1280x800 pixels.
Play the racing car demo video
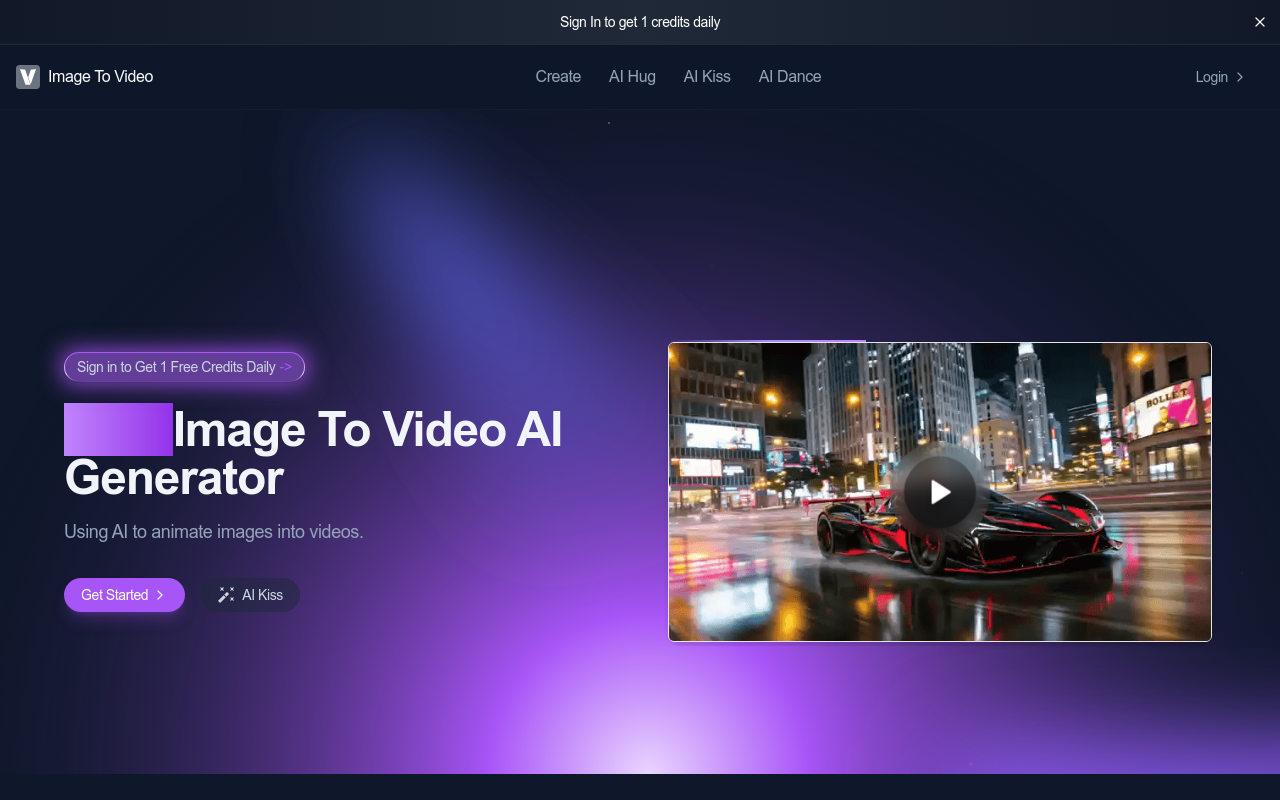pos(940,492)
